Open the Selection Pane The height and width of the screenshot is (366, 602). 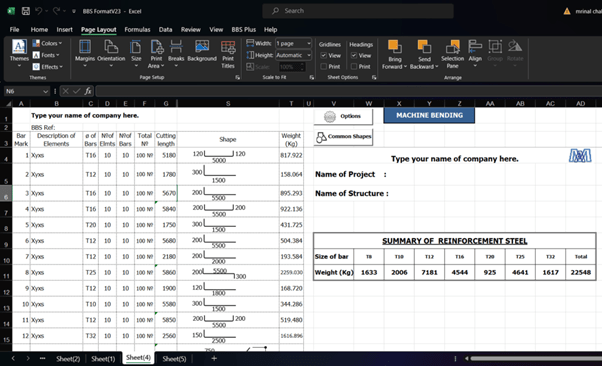tap(452, 55)
